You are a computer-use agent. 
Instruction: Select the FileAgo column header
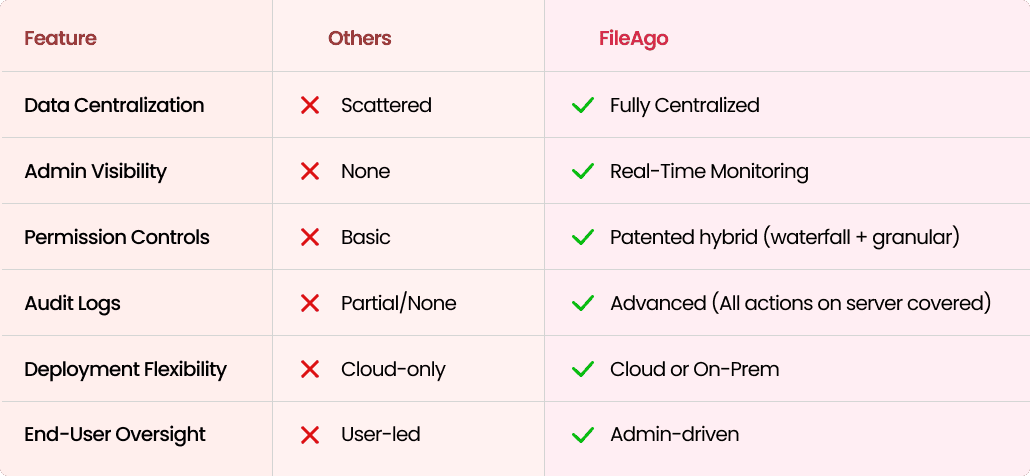pyautogui.click(x=633, y=39)
